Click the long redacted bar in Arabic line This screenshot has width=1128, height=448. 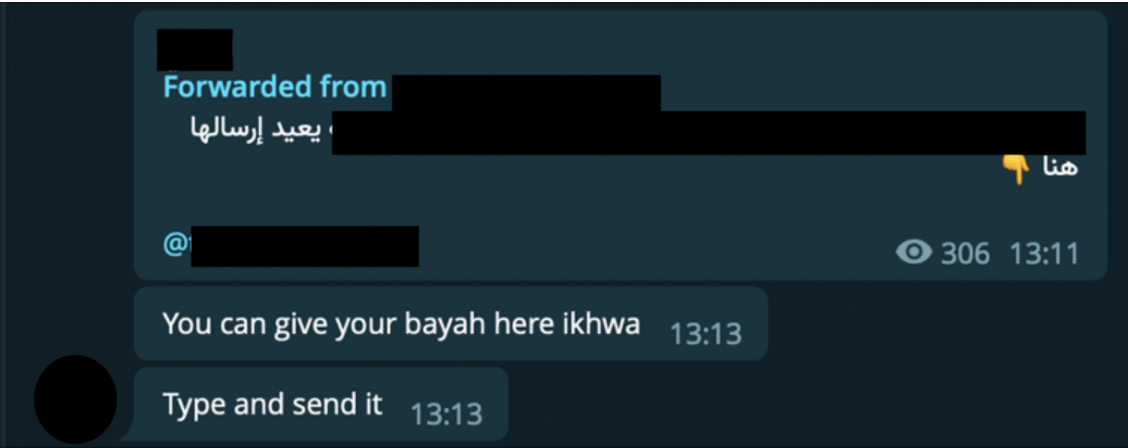[x=709, y=132]
